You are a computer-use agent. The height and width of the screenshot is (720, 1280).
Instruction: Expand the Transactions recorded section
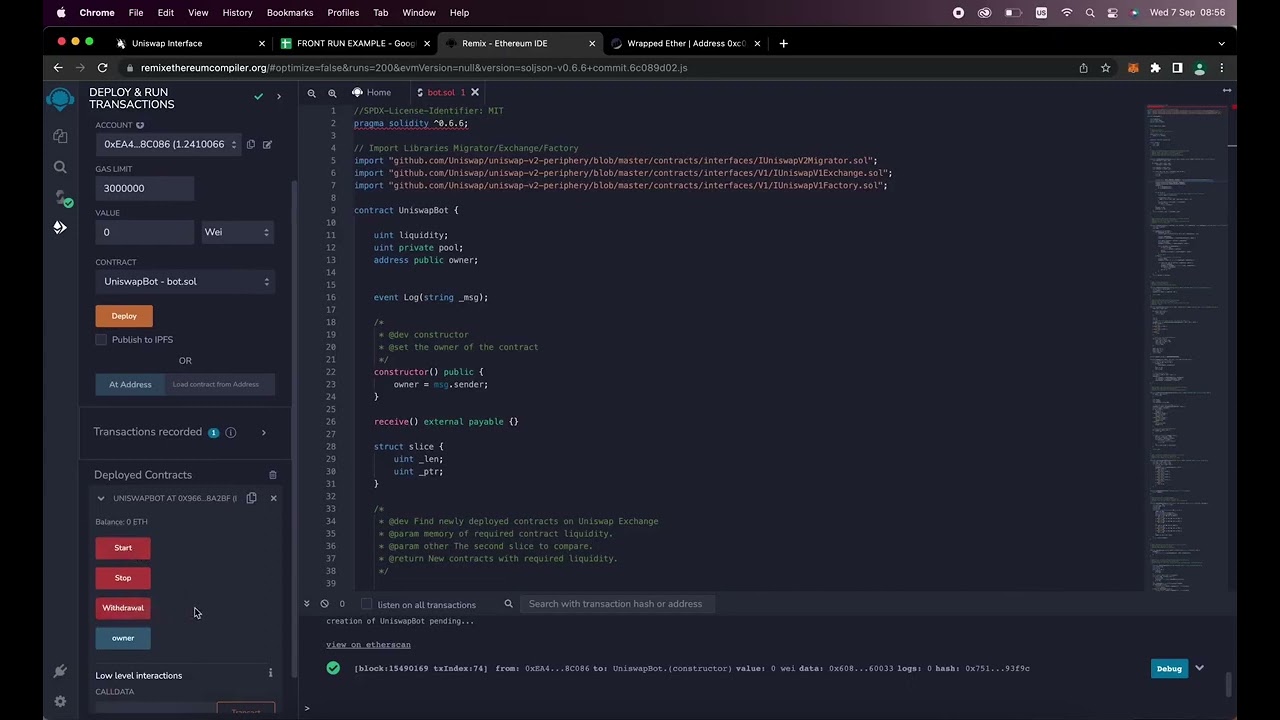[x=263, y=432]
